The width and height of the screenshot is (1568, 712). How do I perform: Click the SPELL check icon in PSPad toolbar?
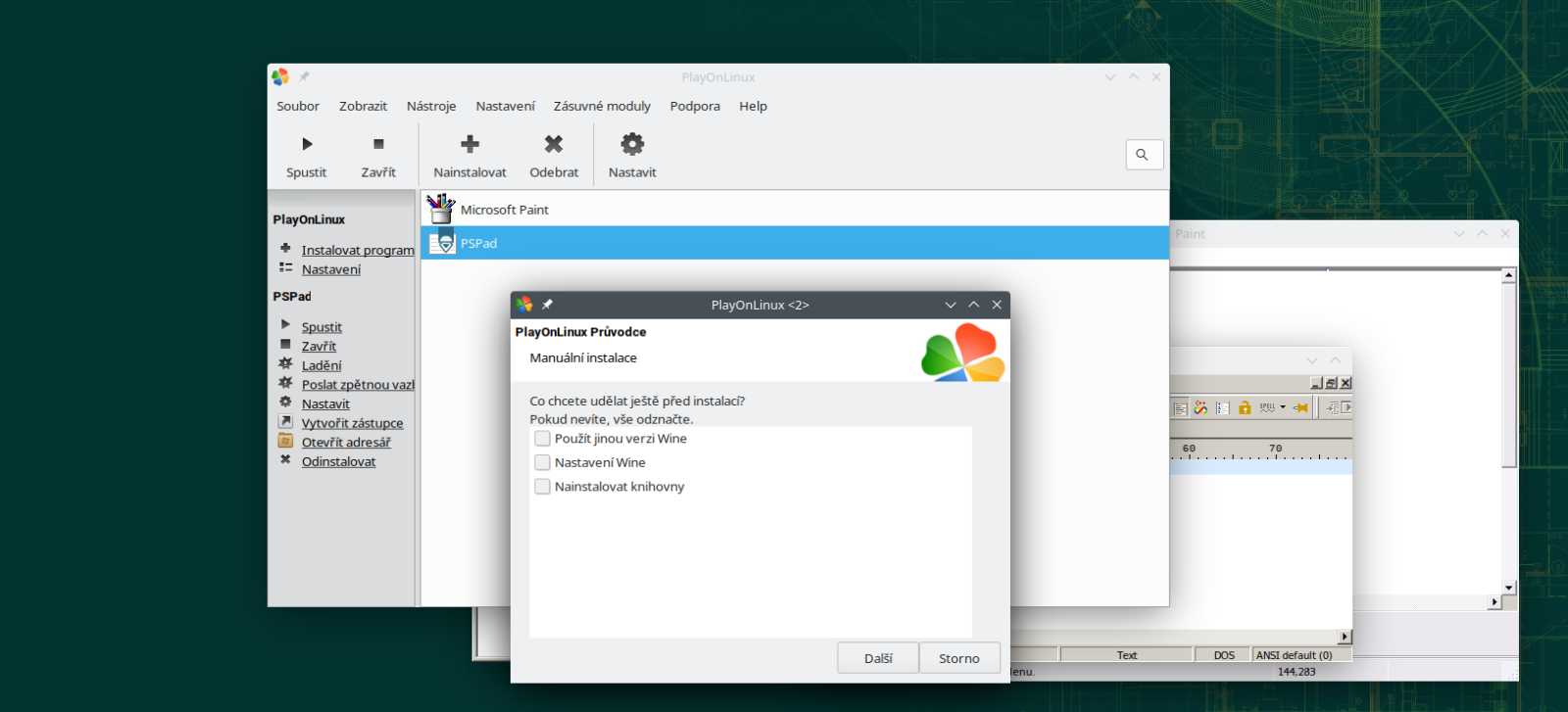coord(1267,407)
